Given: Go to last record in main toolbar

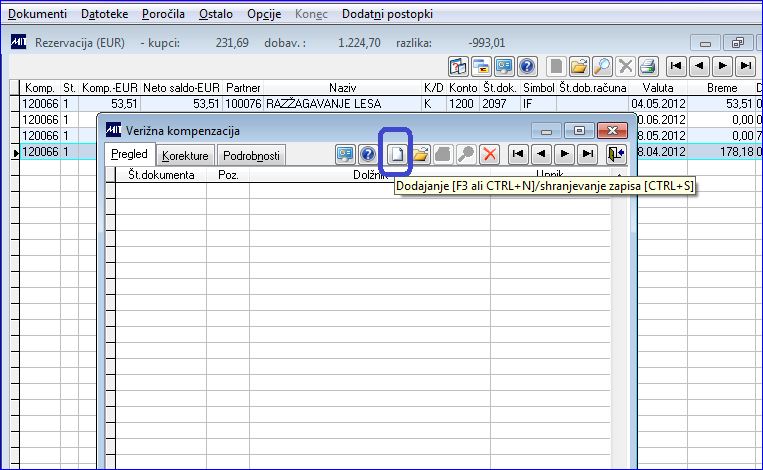Looking at the screenshot, I should [x=745, y=67].
